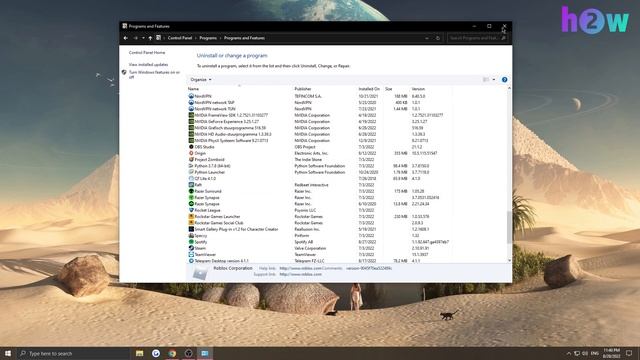
Task: Select the Raft program icon
Action: [191, 184]
